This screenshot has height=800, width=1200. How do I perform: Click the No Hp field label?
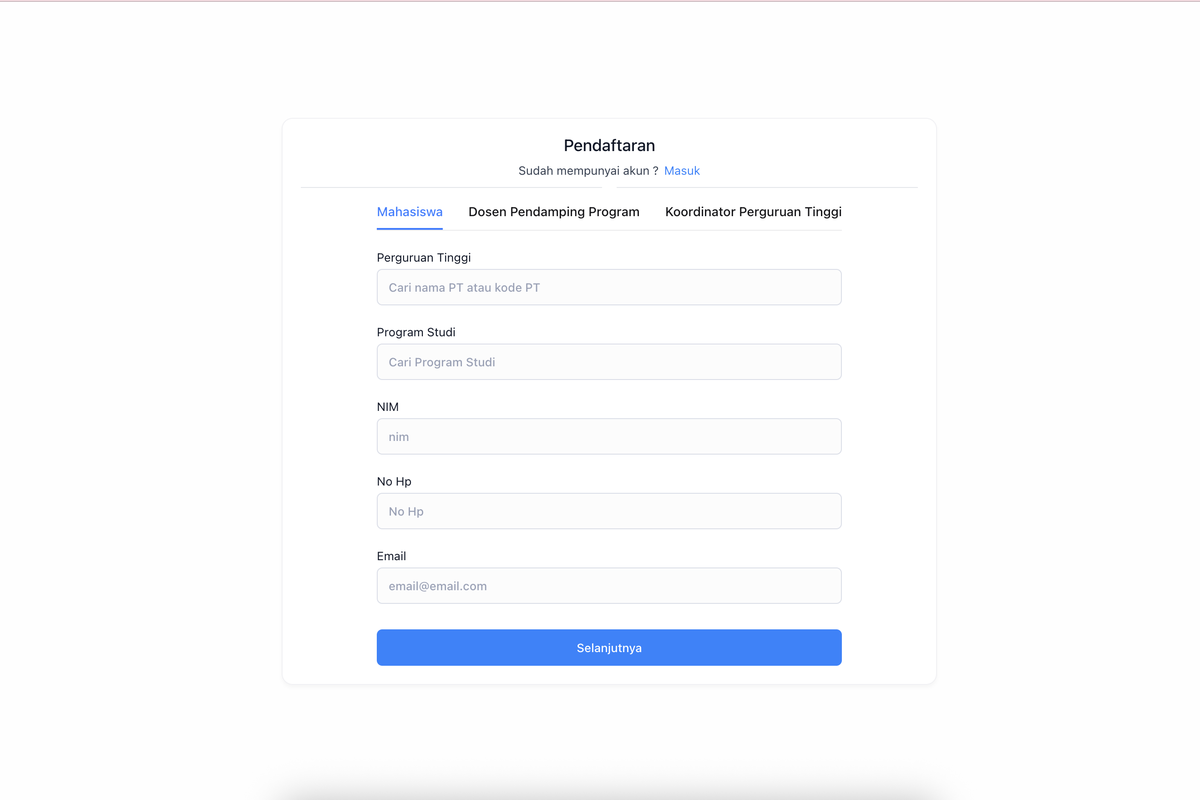394,481
